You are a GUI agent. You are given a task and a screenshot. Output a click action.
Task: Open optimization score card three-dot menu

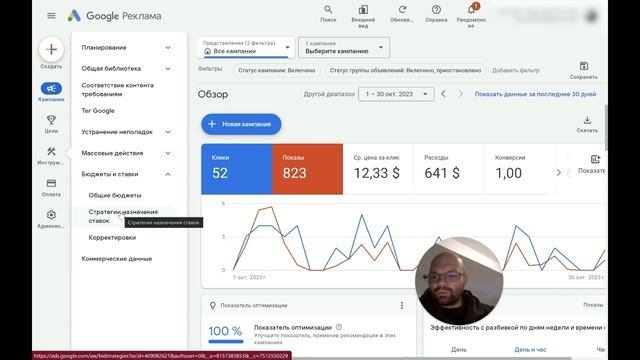(402, 305)
